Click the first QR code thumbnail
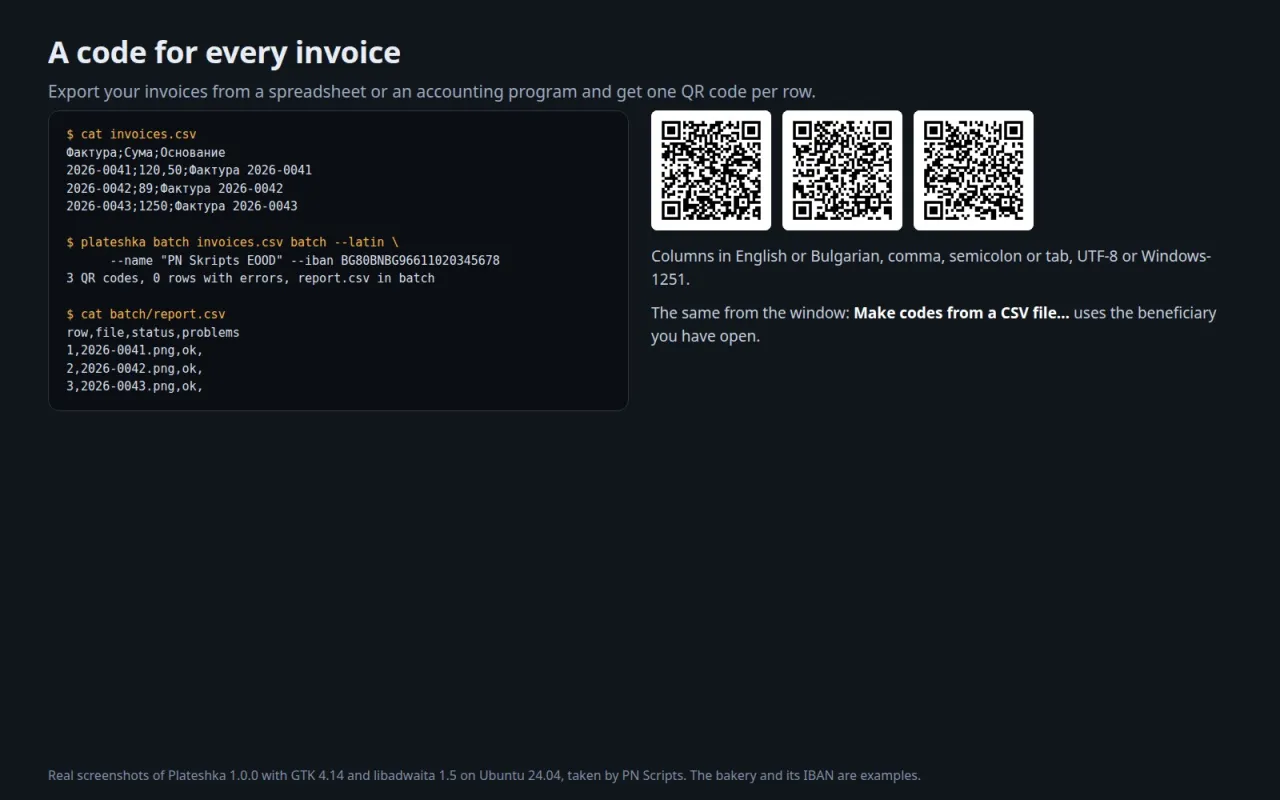 (x=711, y=170)
